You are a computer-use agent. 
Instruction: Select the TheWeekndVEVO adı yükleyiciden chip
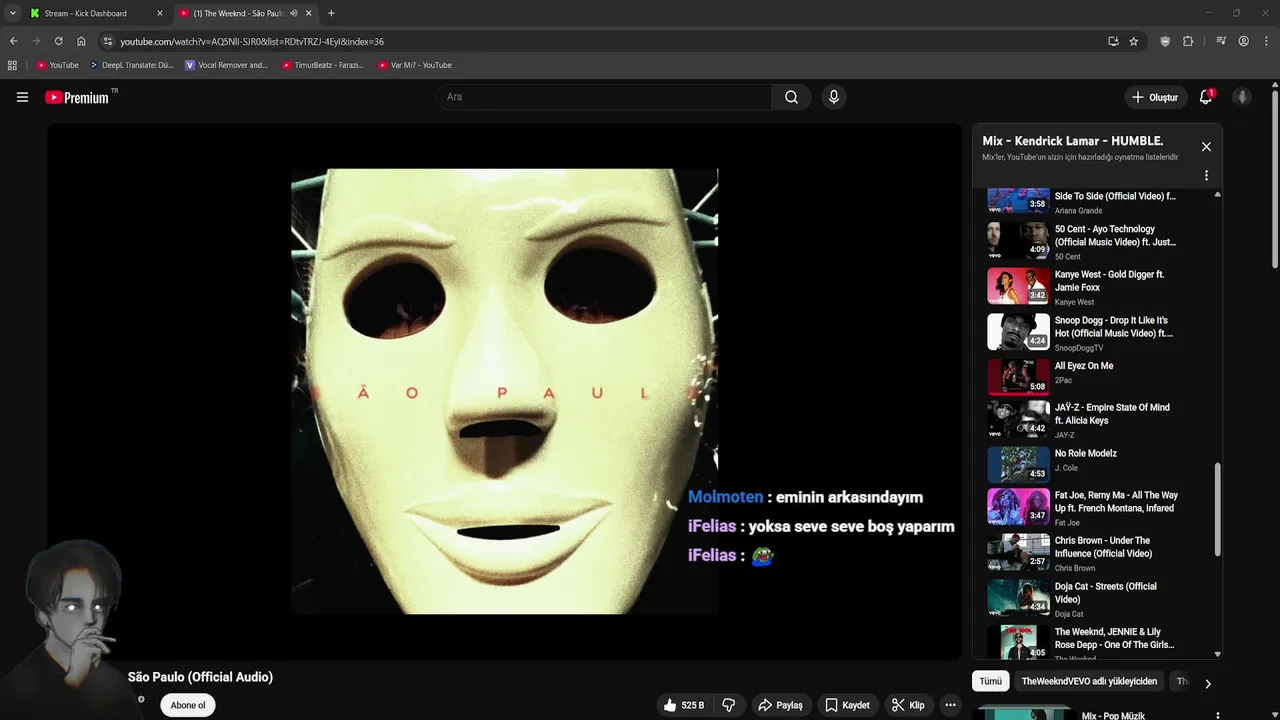[1089, 681]
